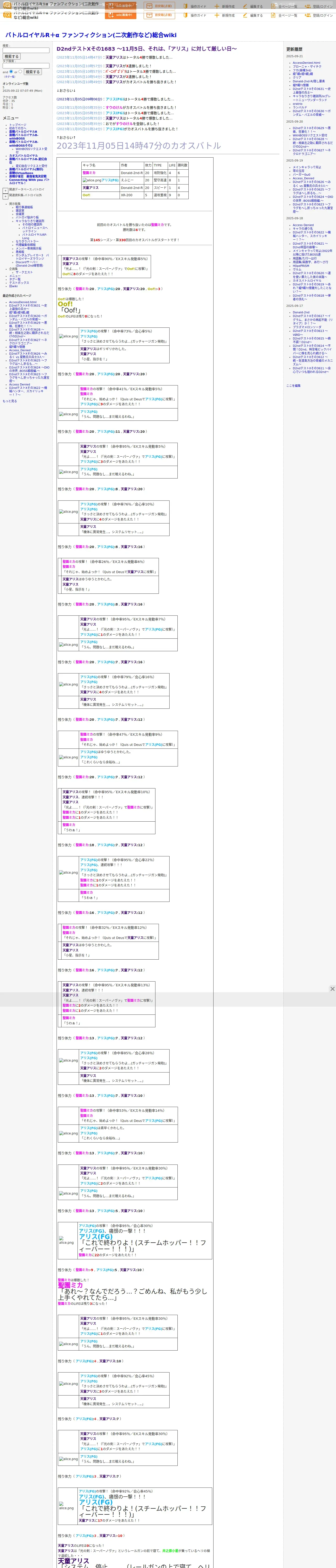Expand the 関連資料集-バトロイ以外 plus toggle

[5, 197]
